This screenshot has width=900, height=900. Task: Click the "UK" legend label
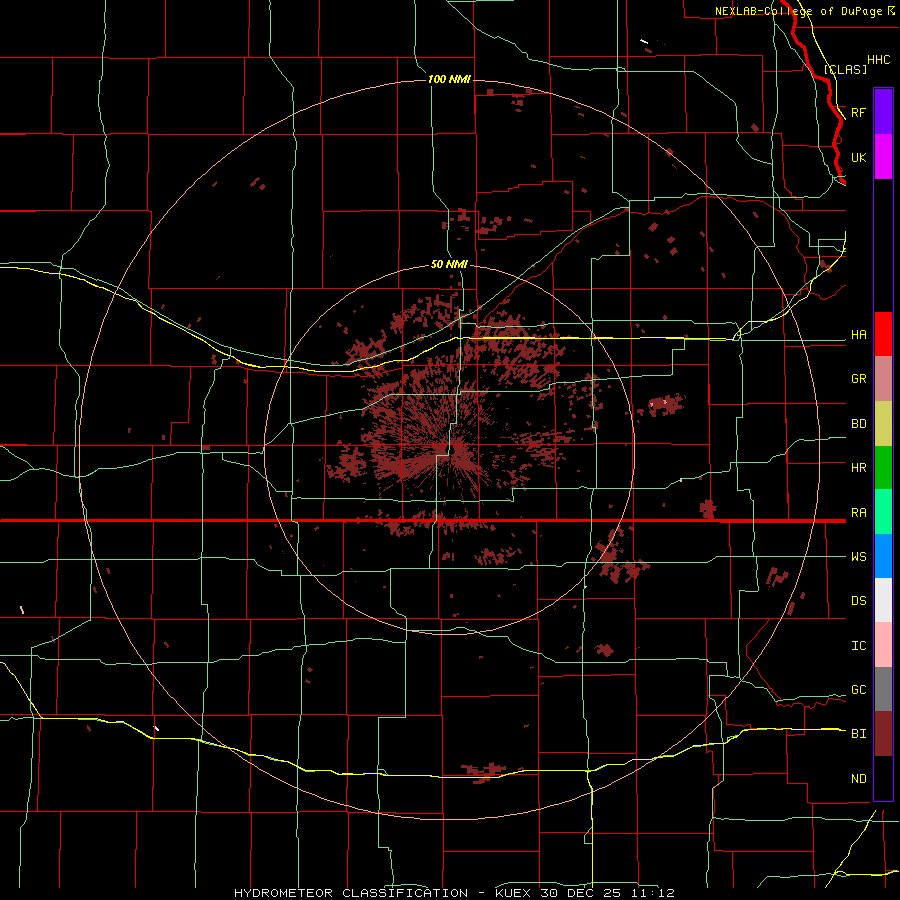pos(859,157)
